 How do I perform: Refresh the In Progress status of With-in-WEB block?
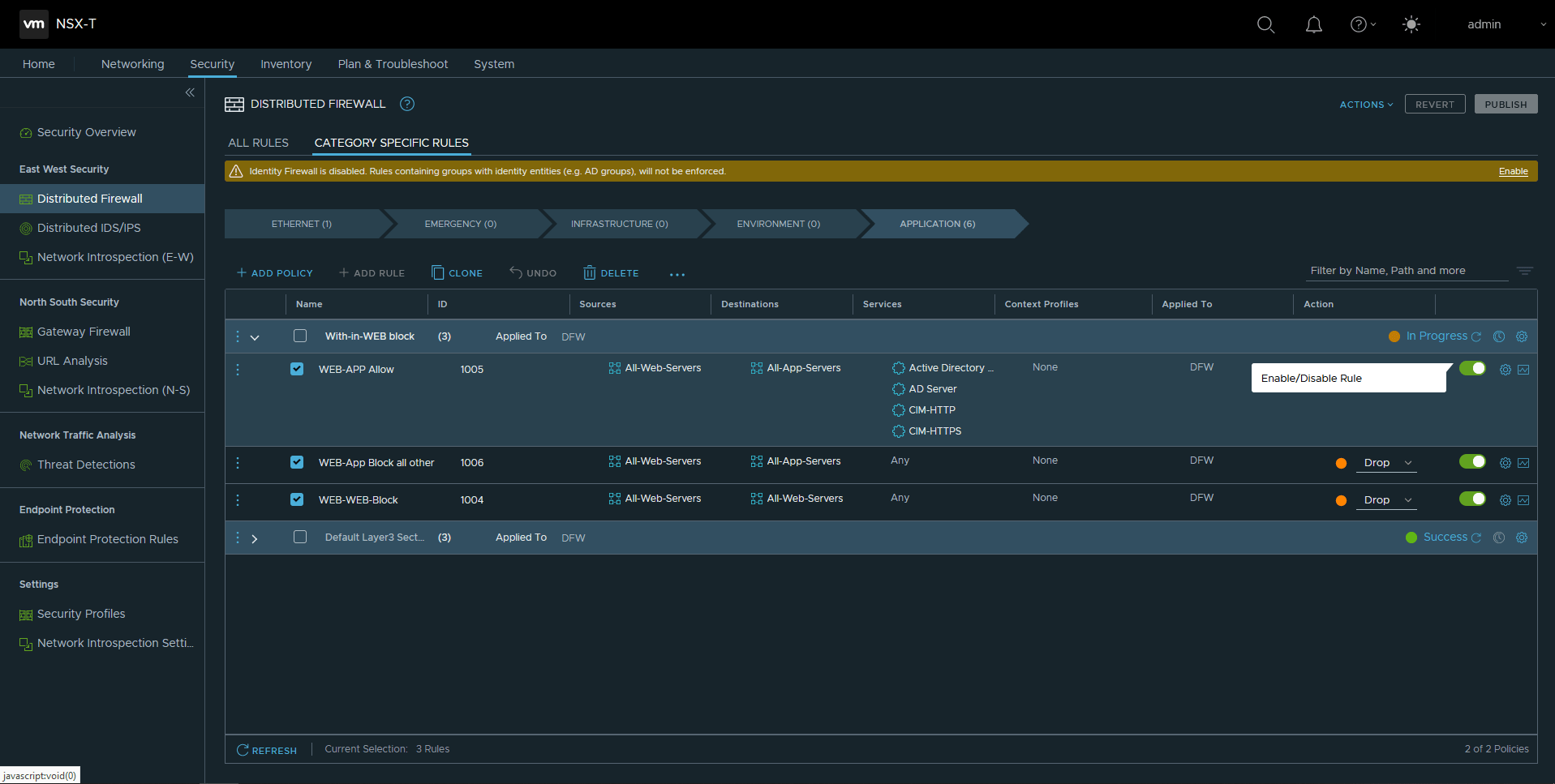(1476, 336)
